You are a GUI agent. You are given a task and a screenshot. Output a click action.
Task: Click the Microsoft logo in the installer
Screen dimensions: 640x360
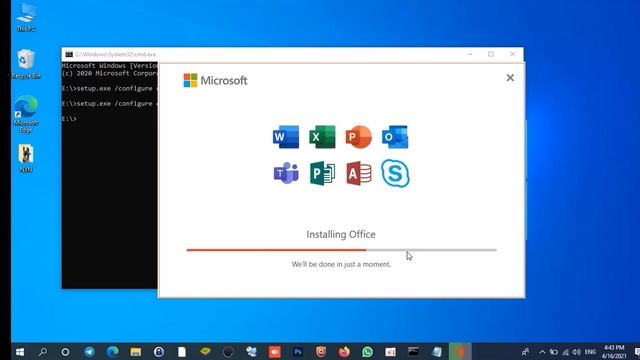215,80
